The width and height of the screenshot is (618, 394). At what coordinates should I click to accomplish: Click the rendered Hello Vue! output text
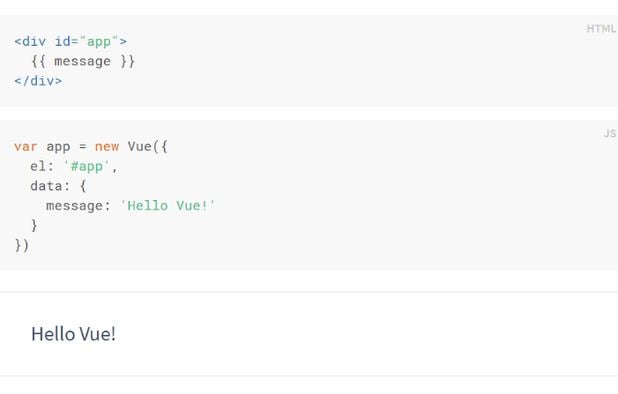[73, 334]
